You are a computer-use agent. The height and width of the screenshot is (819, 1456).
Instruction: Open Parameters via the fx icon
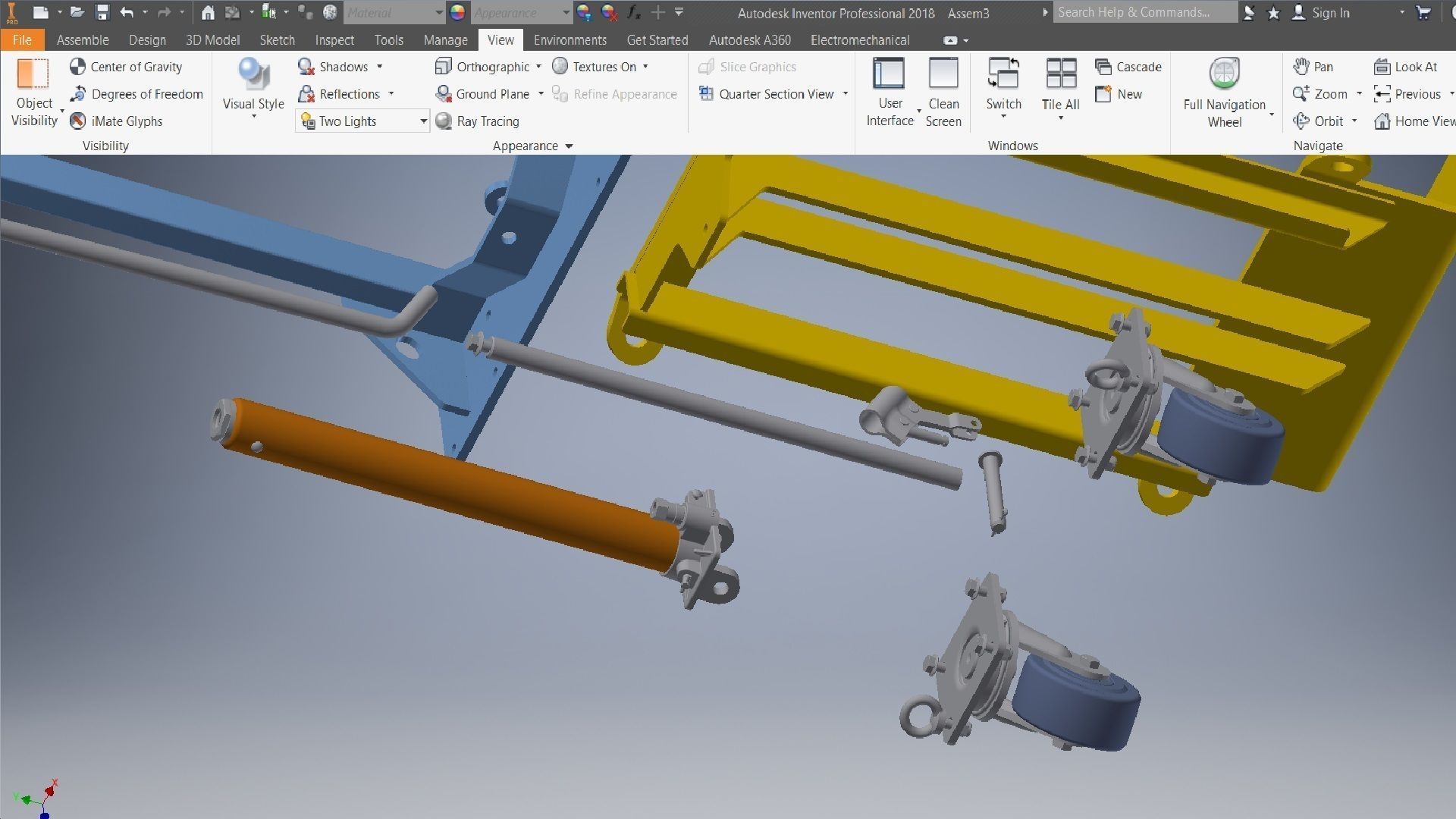point(634,12)
